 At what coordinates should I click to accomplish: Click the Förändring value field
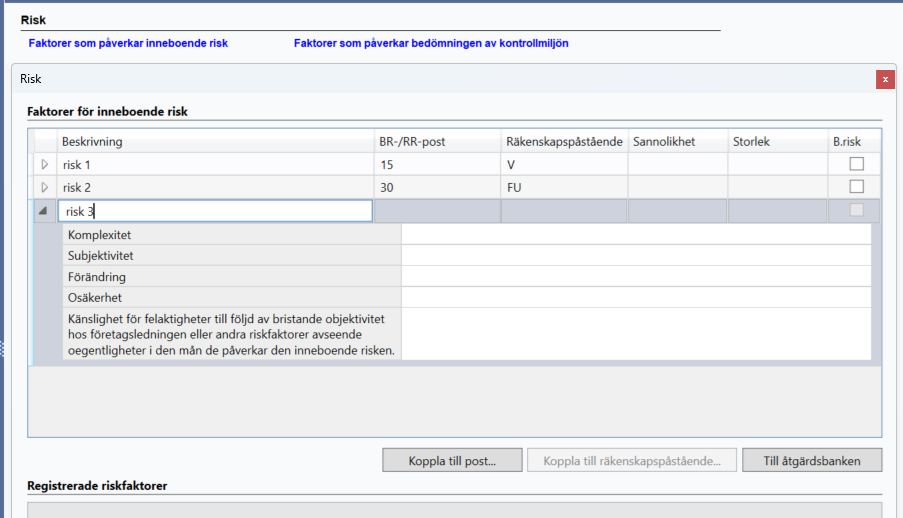click(x=636, y=277)
